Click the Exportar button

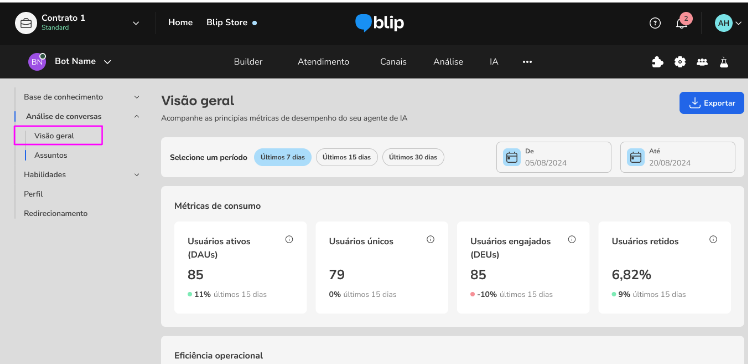(x=712, y=103)
